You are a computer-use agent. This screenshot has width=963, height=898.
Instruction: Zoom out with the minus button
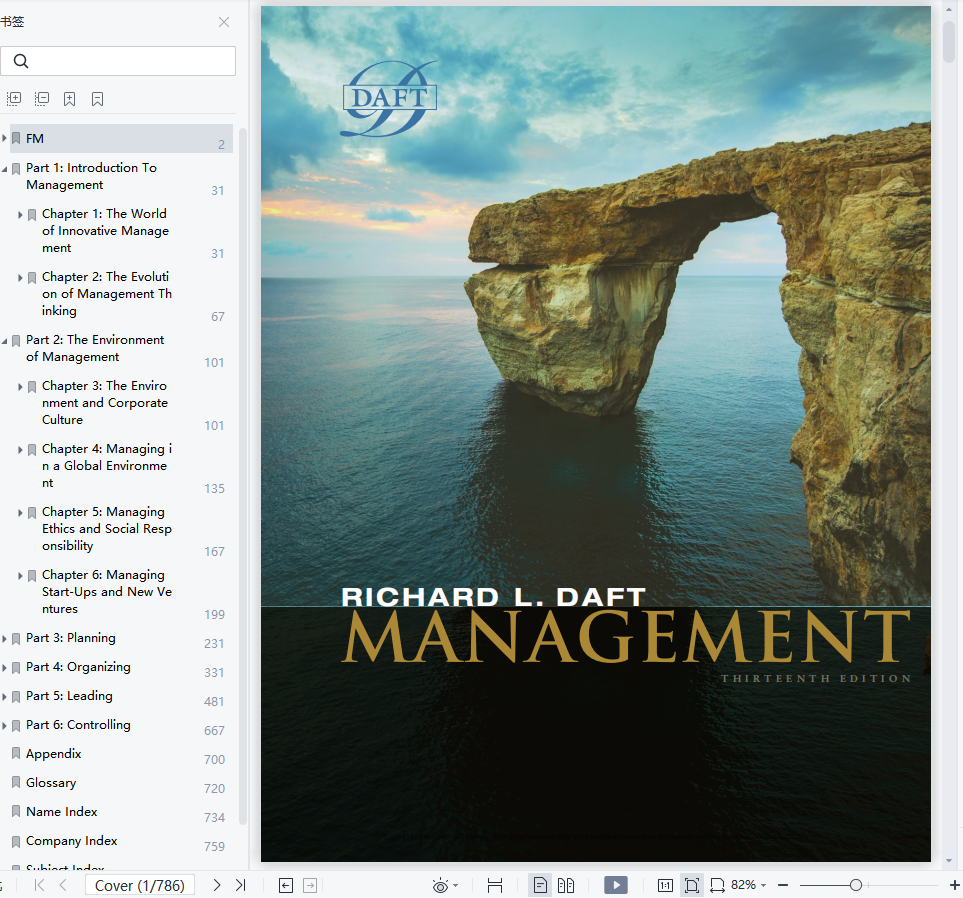[782, 885]
